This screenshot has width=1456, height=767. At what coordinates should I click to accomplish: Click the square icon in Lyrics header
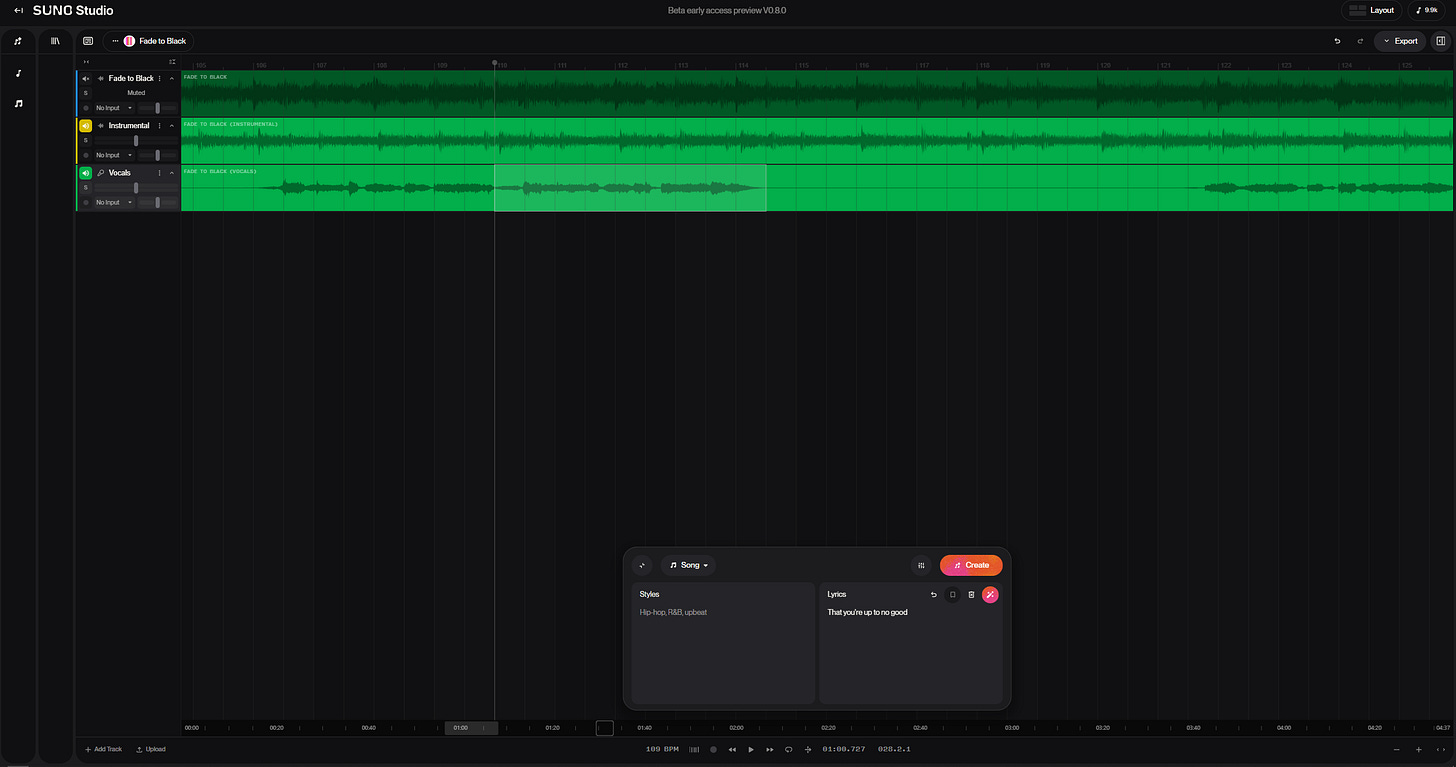953,594
